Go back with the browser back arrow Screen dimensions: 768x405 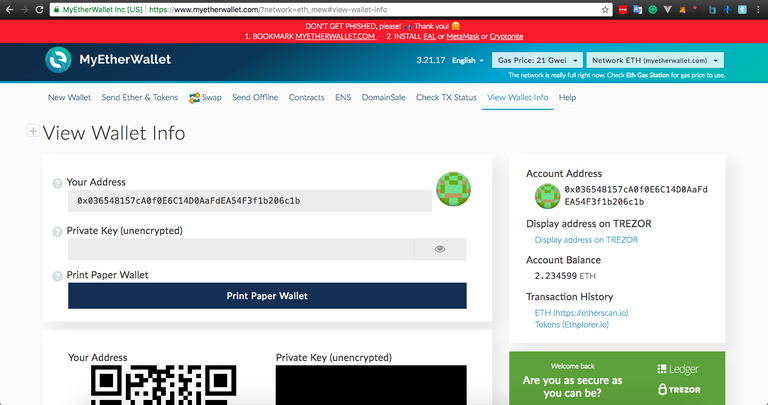pyautogui.click(x=9, y=9)
